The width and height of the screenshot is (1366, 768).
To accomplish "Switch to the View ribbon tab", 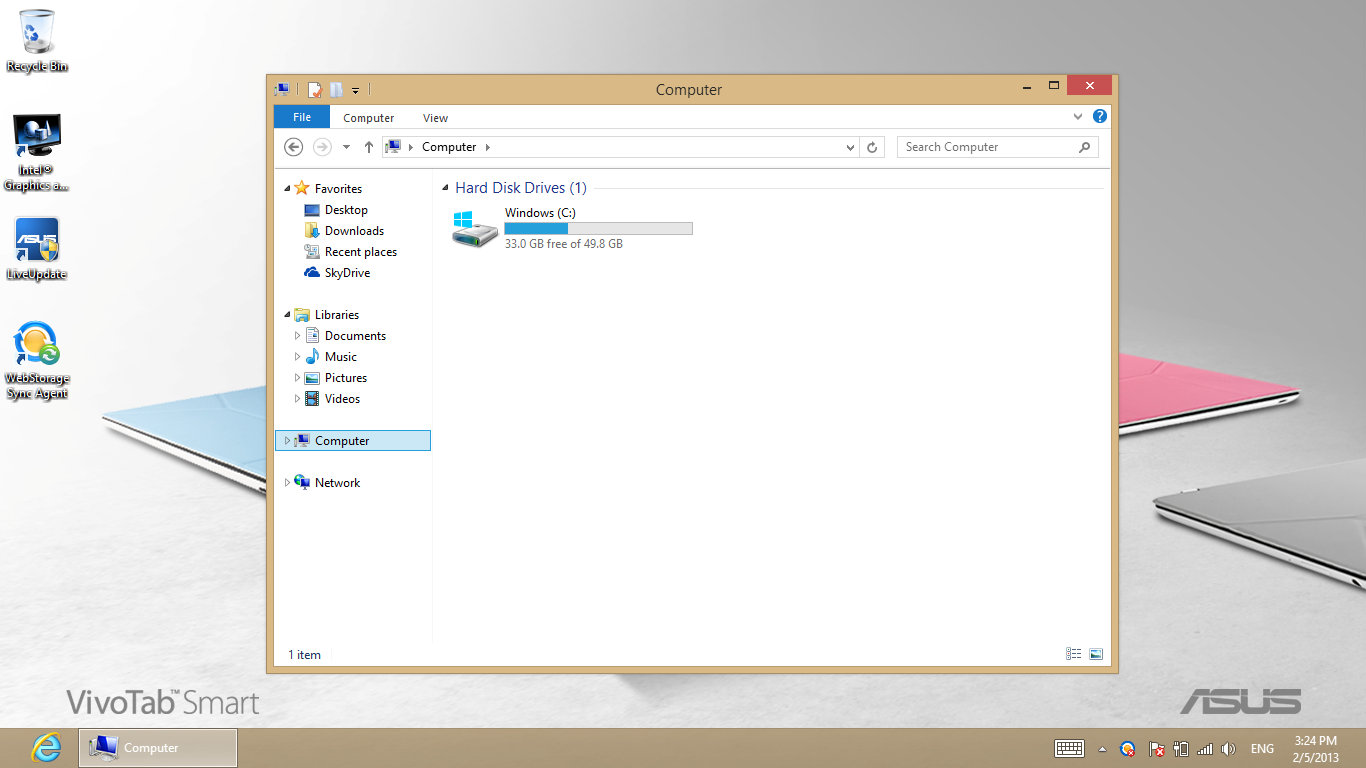I will tap(435, 118).
